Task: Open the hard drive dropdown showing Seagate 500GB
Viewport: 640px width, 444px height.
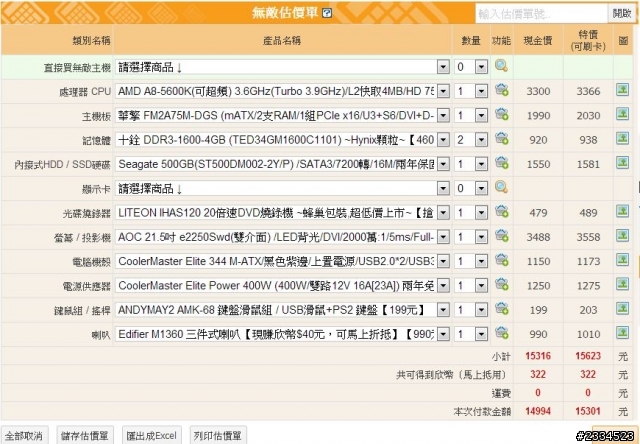Action: 282,164
